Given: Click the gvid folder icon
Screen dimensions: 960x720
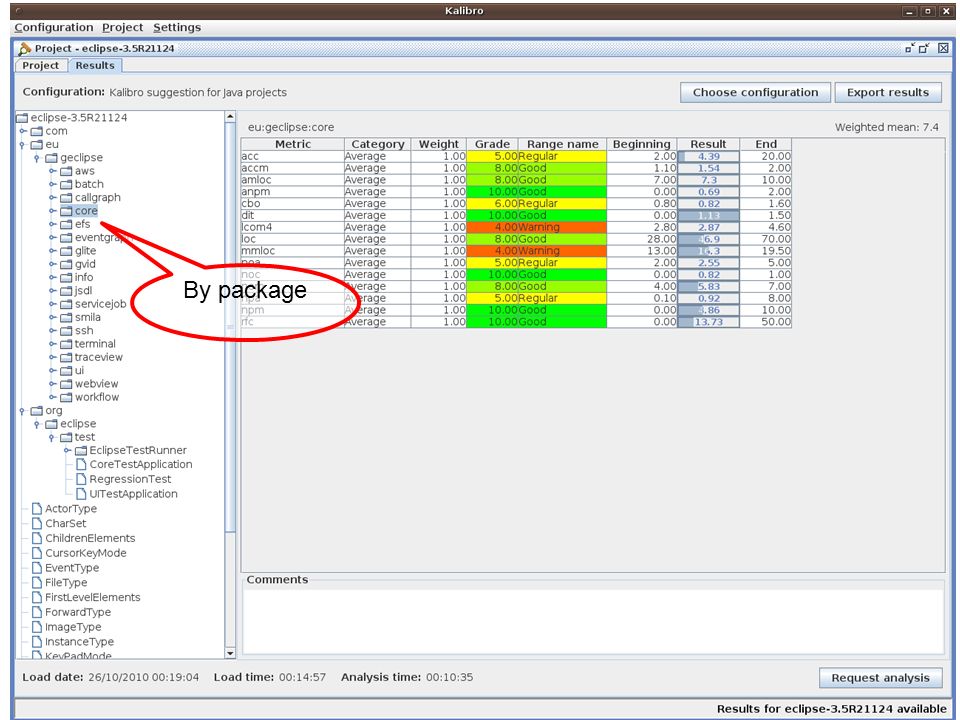Looking at the screenshot, I should (67, 264).
